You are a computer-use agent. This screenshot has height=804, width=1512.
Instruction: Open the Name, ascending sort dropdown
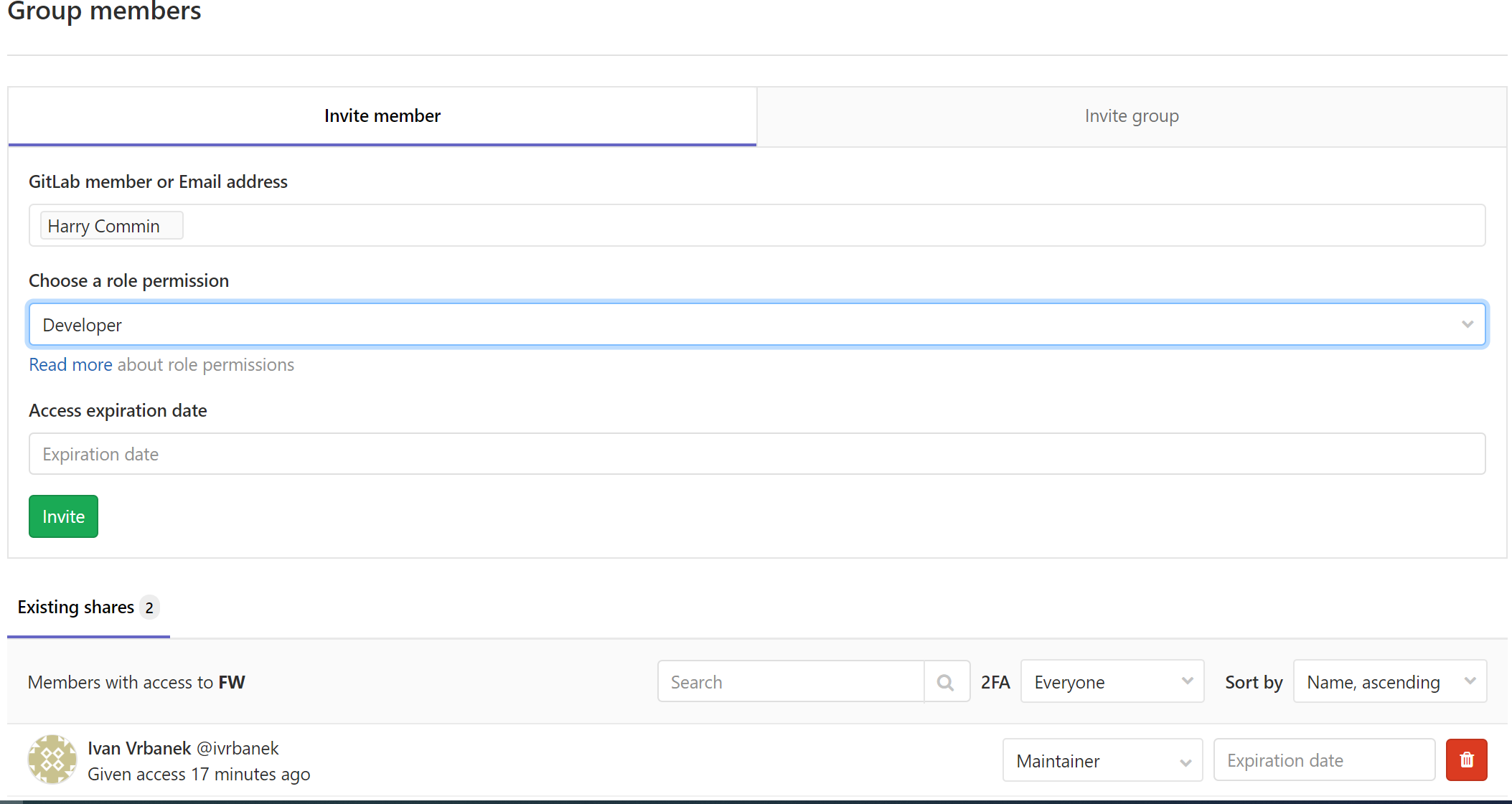1389,682
